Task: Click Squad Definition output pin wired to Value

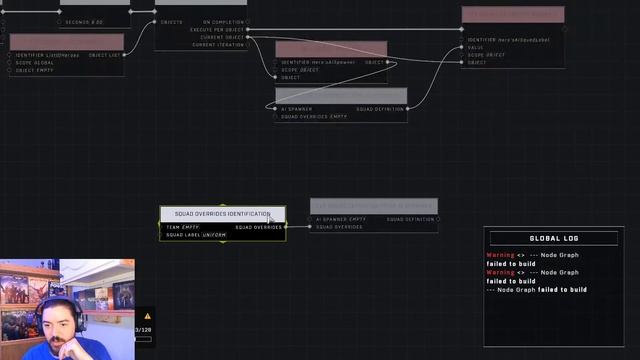Action: click(x=408, y=109)
